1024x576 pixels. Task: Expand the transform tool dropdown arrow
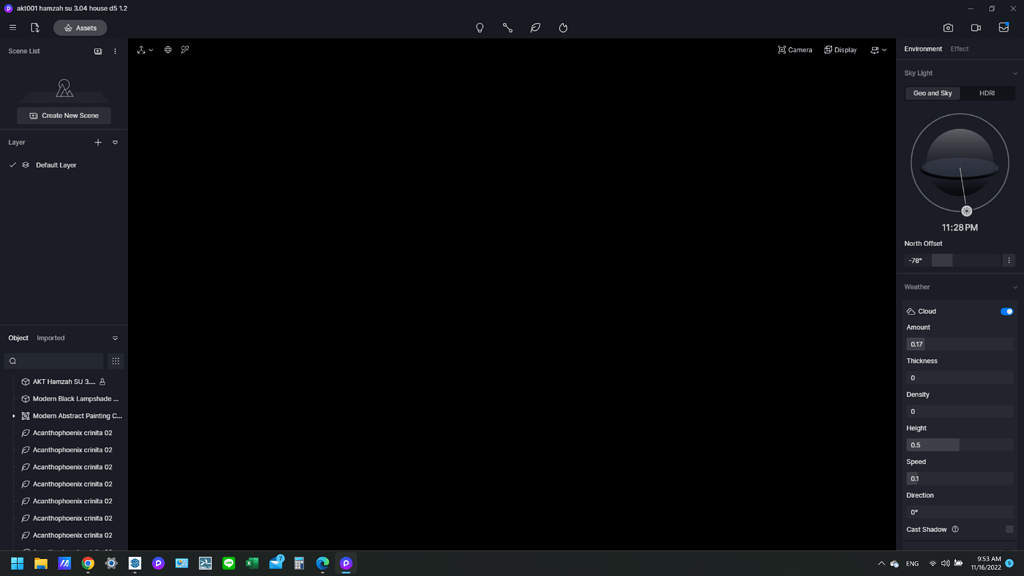click(x=150, y=49)
